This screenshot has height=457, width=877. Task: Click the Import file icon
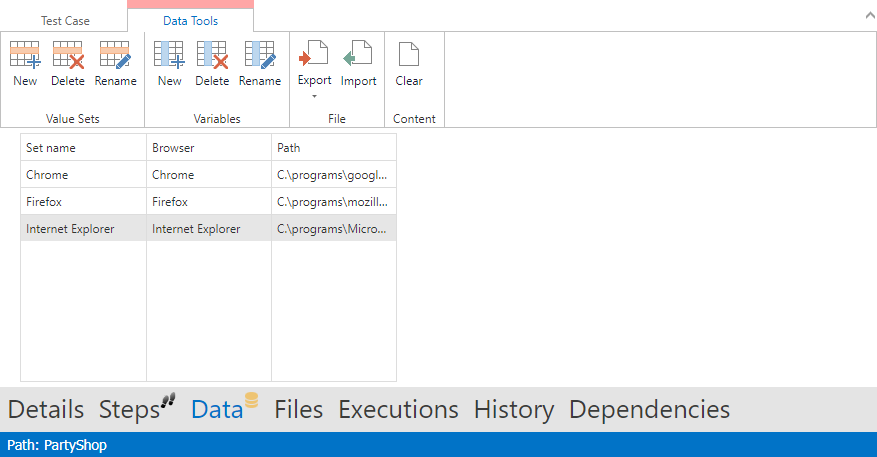click(358, 55)
